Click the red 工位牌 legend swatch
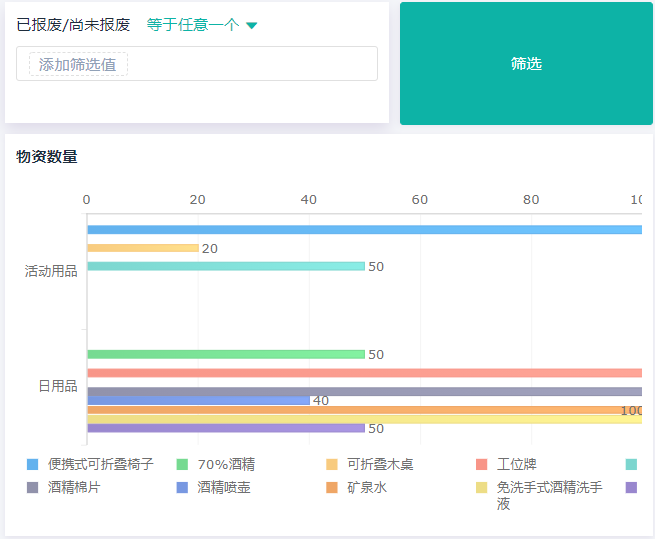Screen dimensions: 655x539 click(482, 464)
